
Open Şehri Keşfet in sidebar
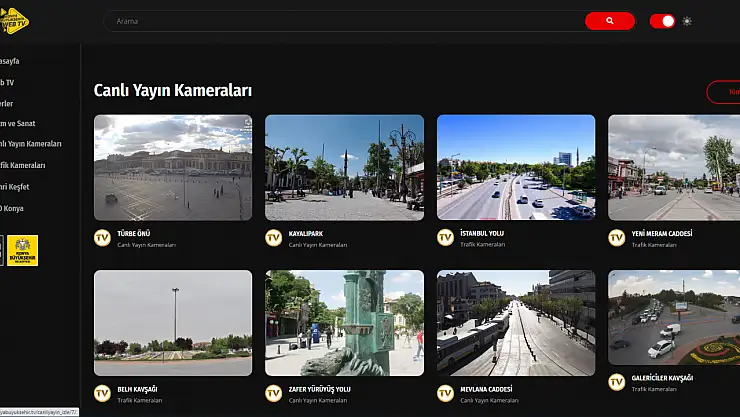(15, 187)
